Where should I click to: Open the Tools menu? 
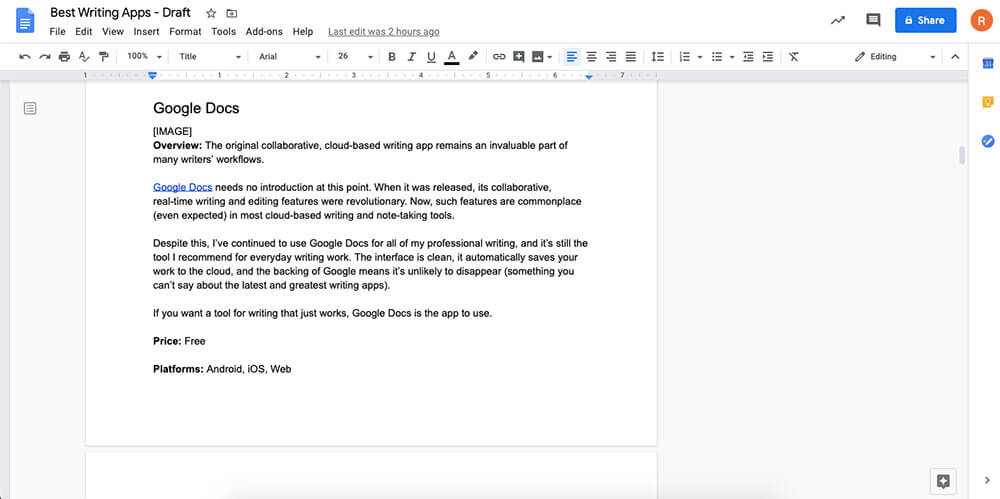[224, 31]
